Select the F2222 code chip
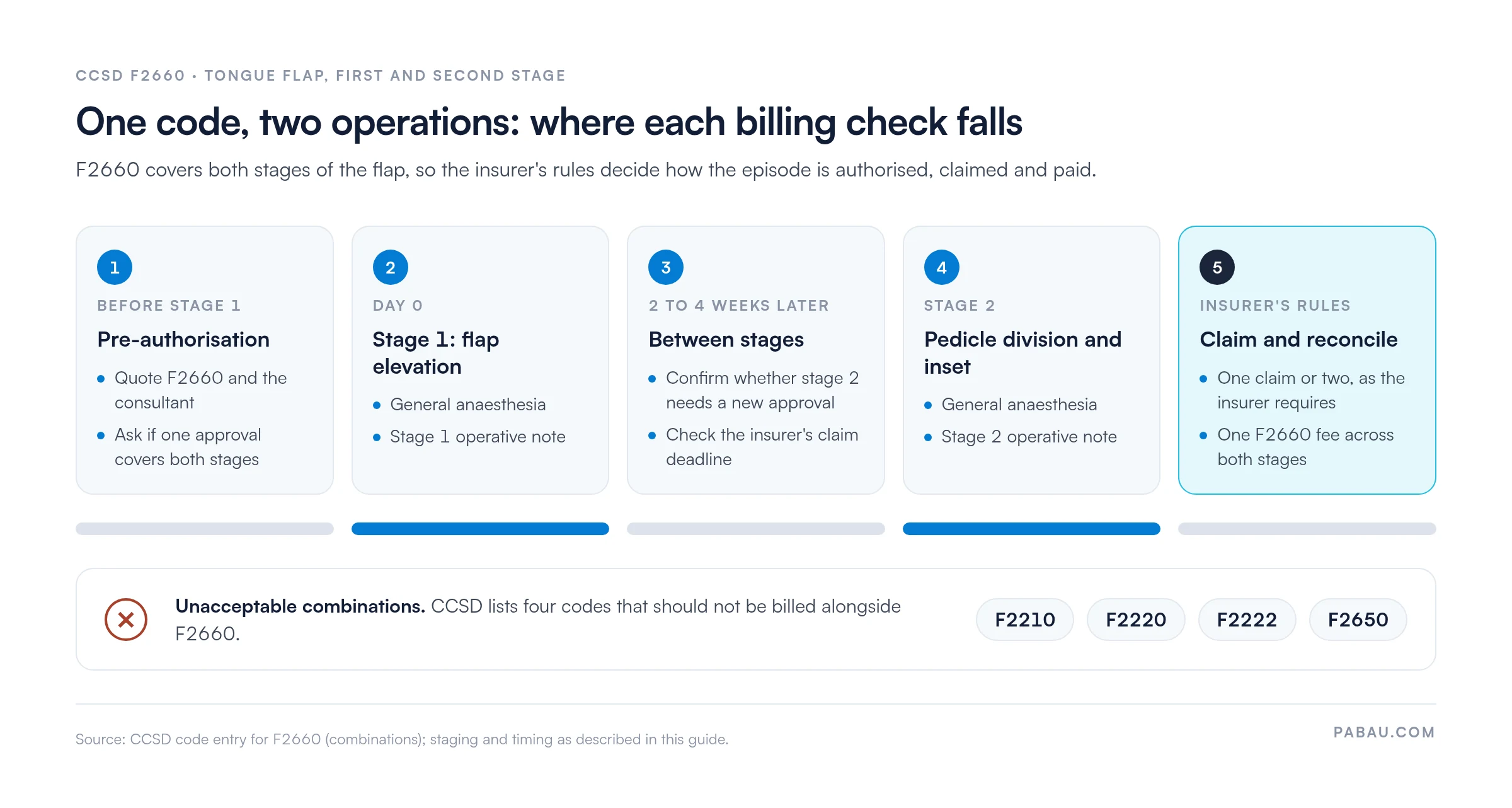The width and height of the screenshot is (1512, 808). tap(1247, 620)
